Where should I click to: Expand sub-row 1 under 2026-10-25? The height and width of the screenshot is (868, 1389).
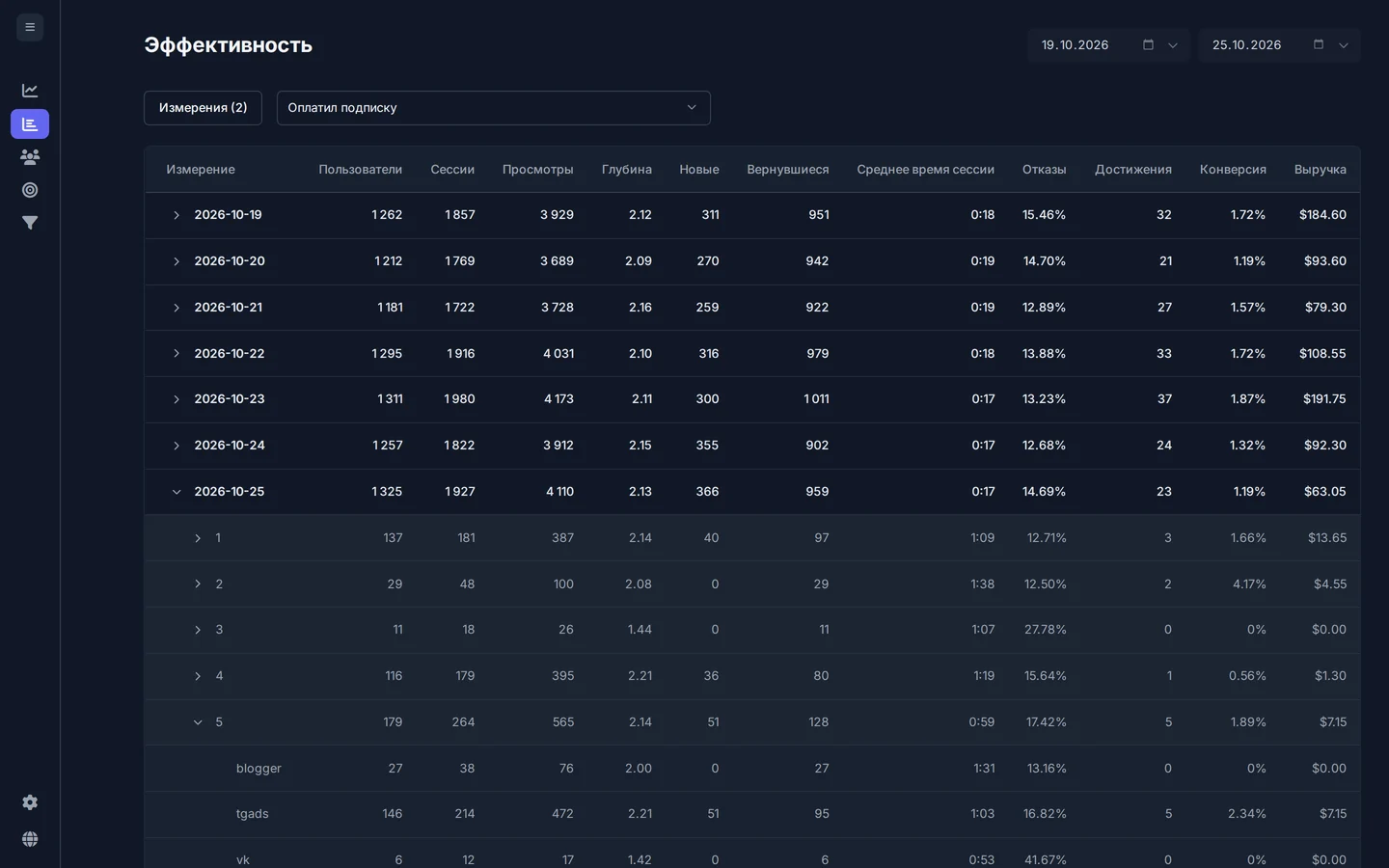tap(198, 538)
